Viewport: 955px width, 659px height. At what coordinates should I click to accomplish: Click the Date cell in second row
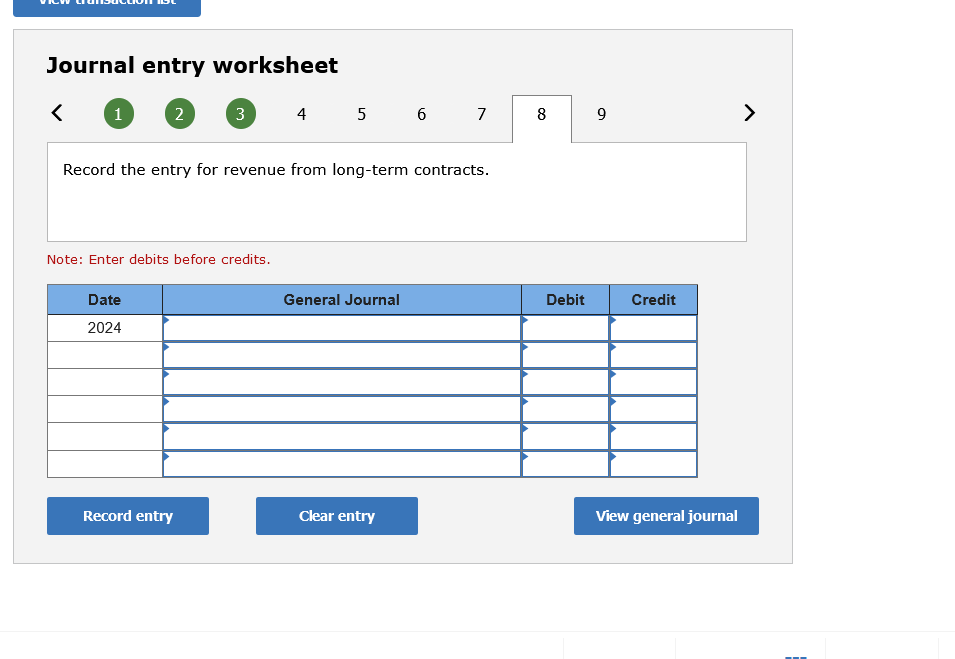pos(104,354)
